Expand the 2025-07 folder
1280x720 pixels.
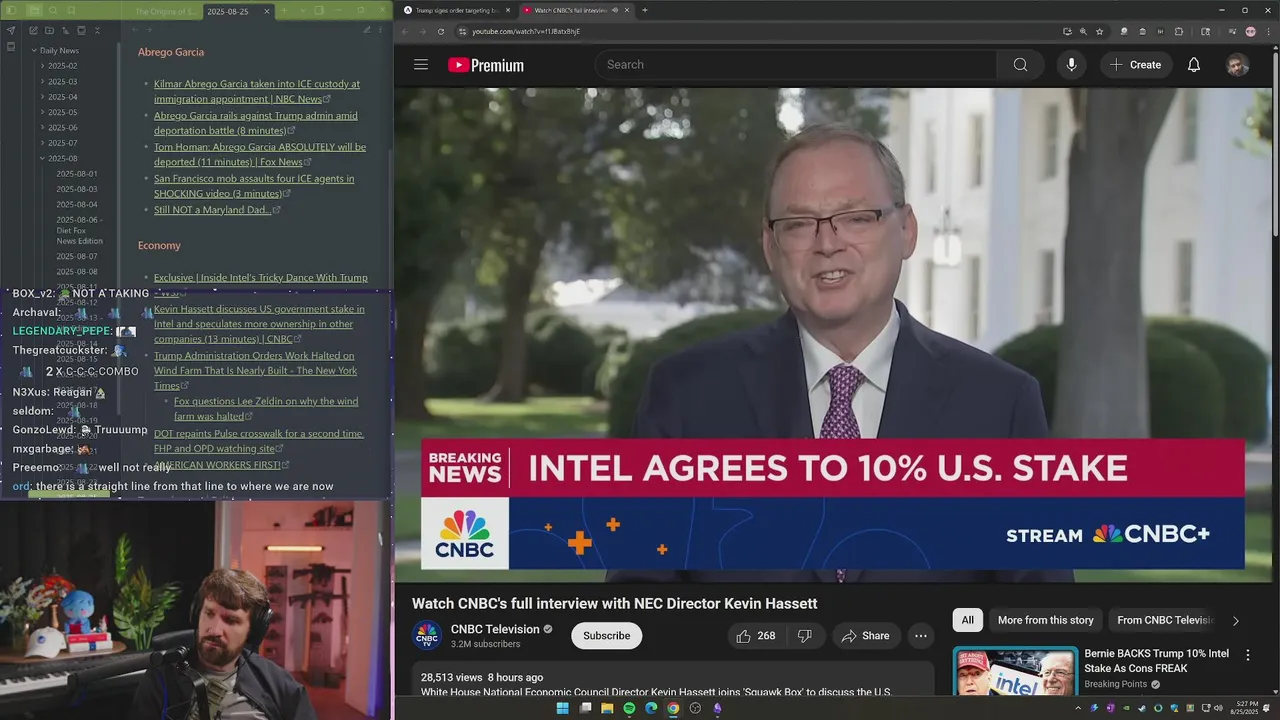pos(43,143)
